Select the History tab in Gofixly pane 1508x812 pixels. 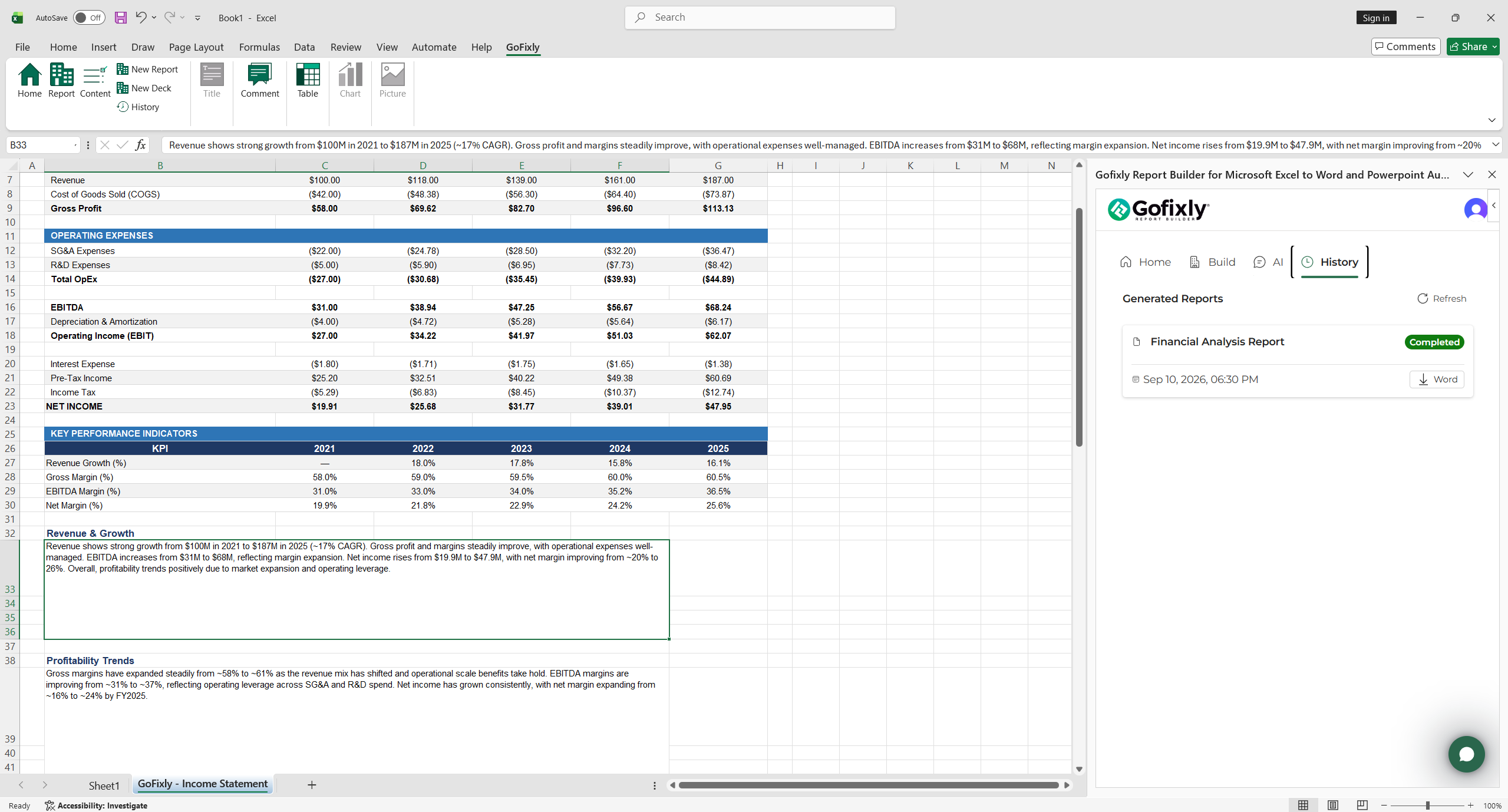(x=1329, y=262)
